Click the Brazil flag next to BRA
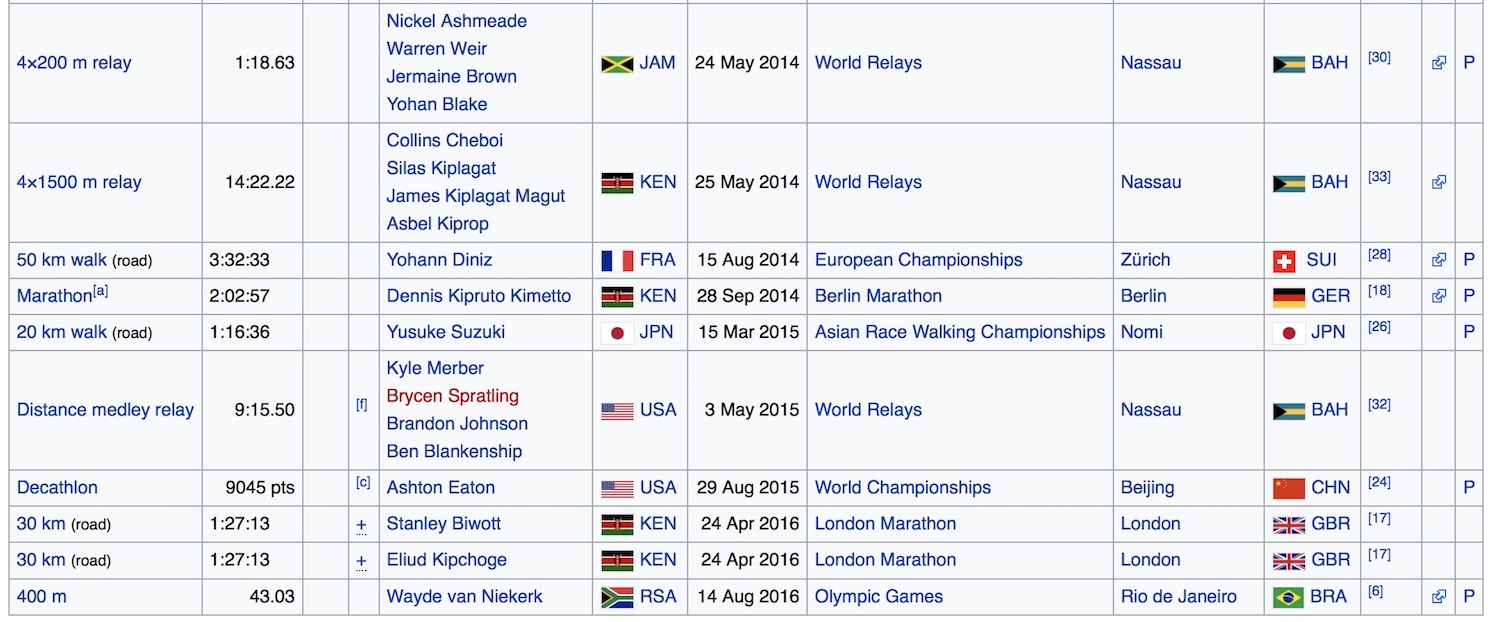Screen dimensions: 1492x622 point(1288,597)
